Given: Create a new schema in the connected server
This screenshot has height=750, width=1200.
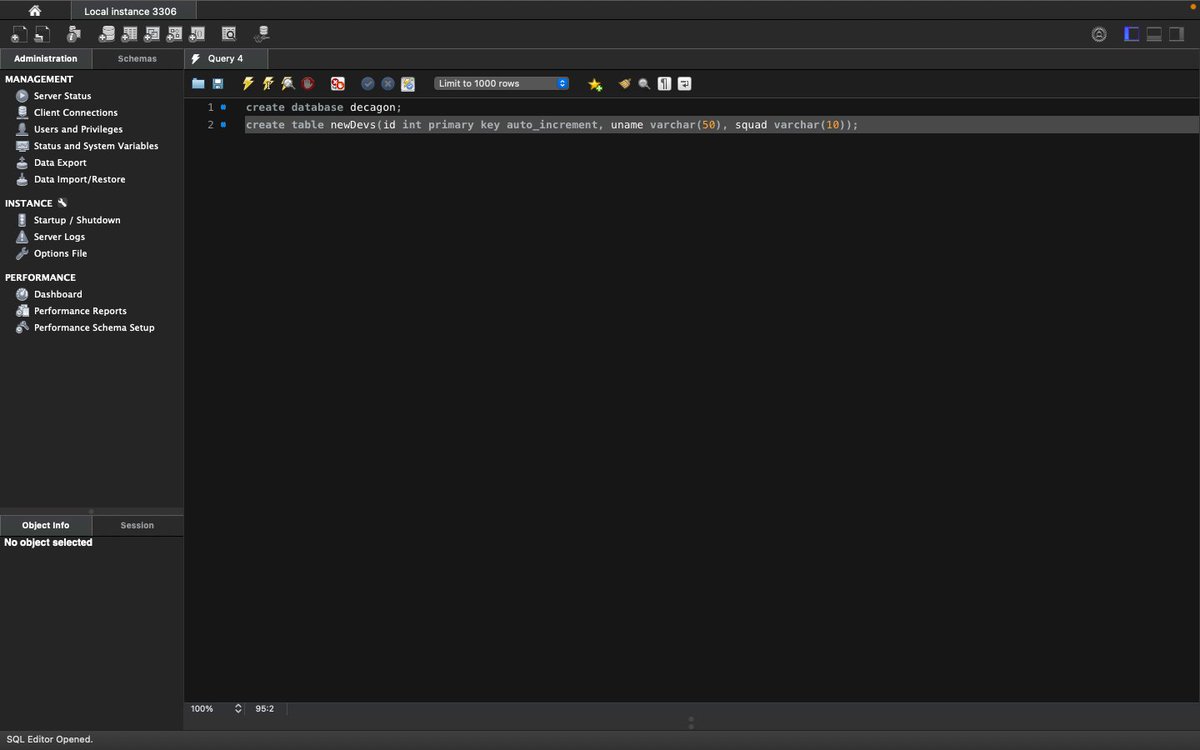Looking at the screenshot, I should (106, 33).
